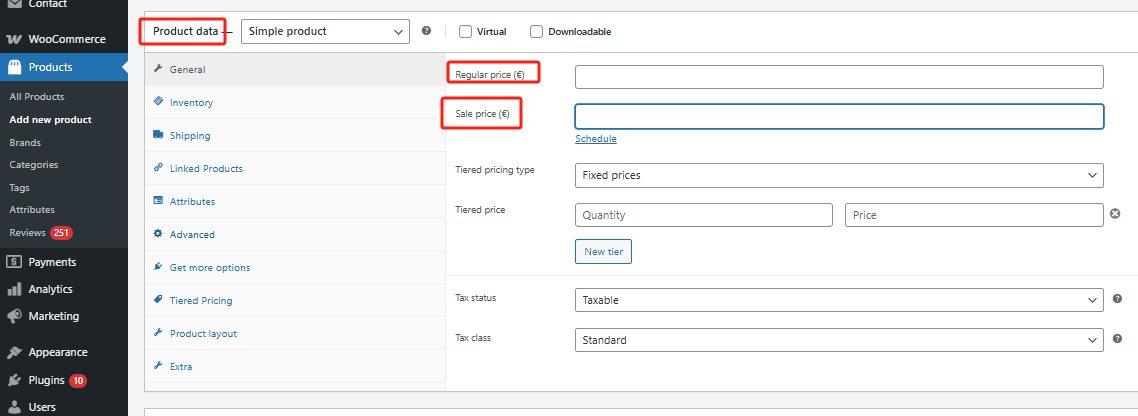Click the red 251 Reviews badge
The image size is (1138, 416).
(x=62, y=233)
